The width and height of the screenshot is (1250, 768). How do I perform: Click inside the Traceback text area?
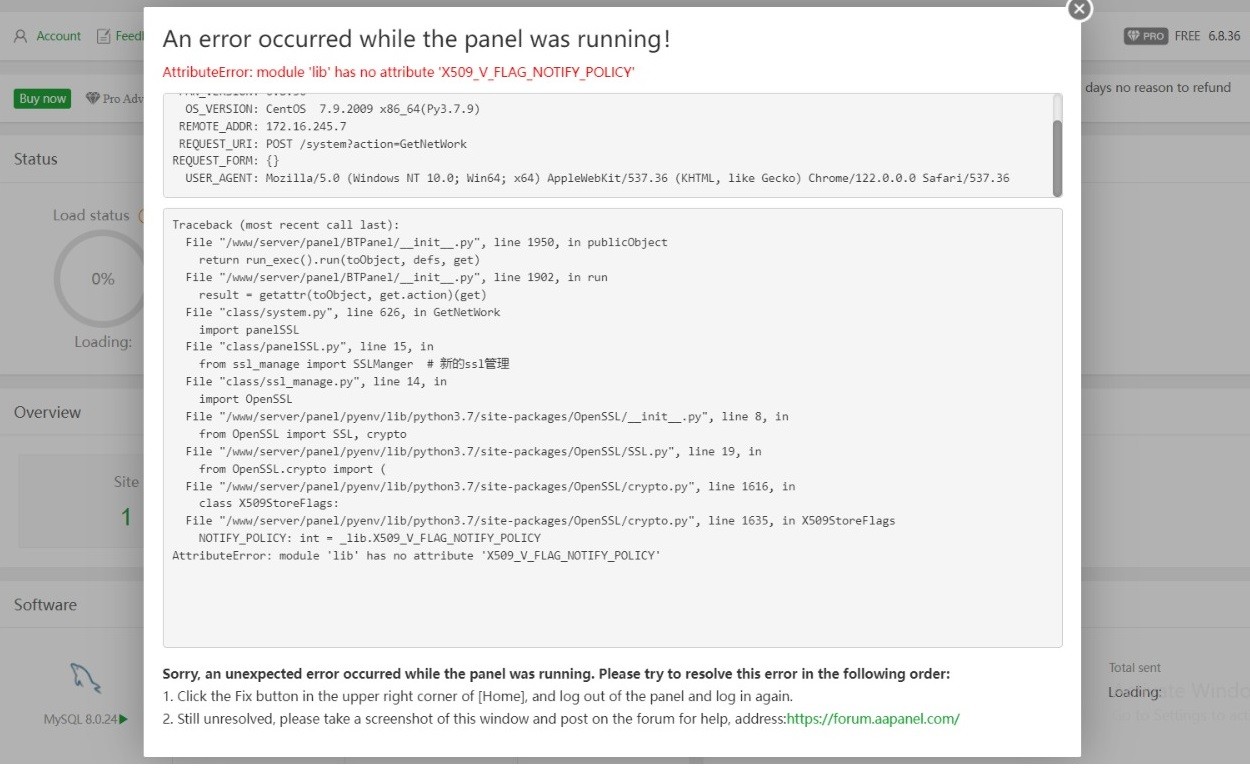pos(612,600)
